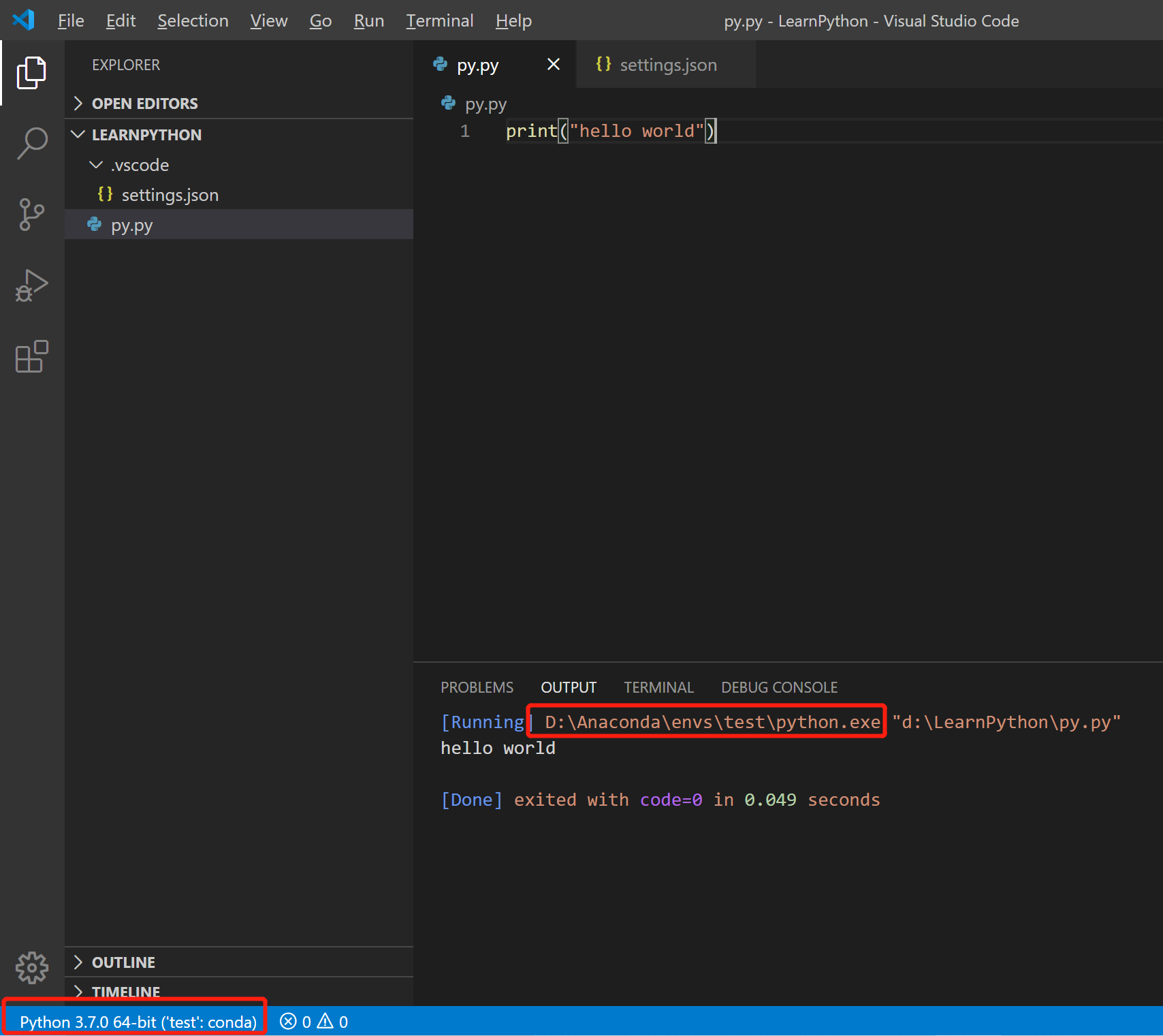Click the py.py breadcrumb item
The image size is (1163, 1036).
tap(485, 104)
